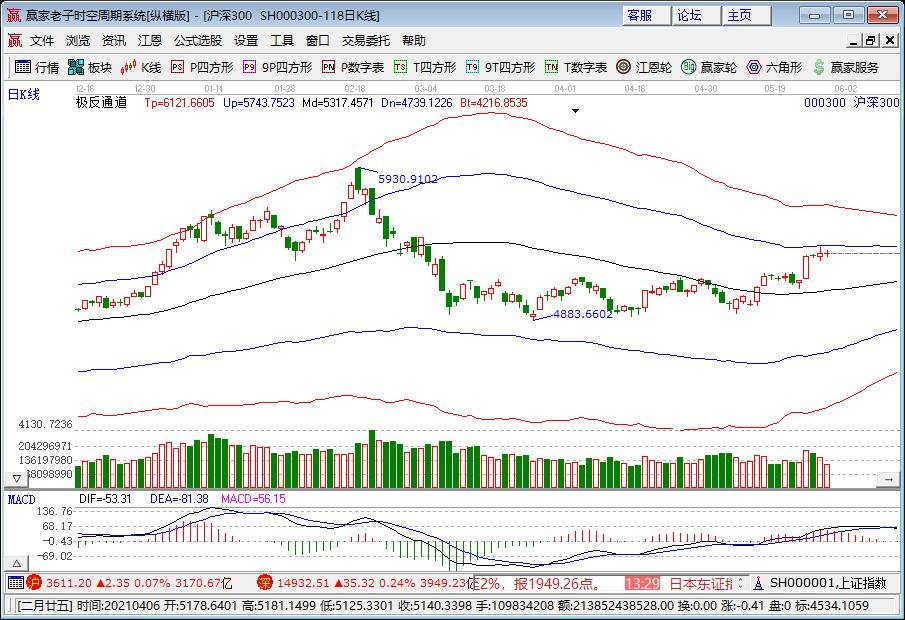This screenshot has height=620, width=905.
Task: Open the 帮助 menu
Action: [x=414, y=40]
